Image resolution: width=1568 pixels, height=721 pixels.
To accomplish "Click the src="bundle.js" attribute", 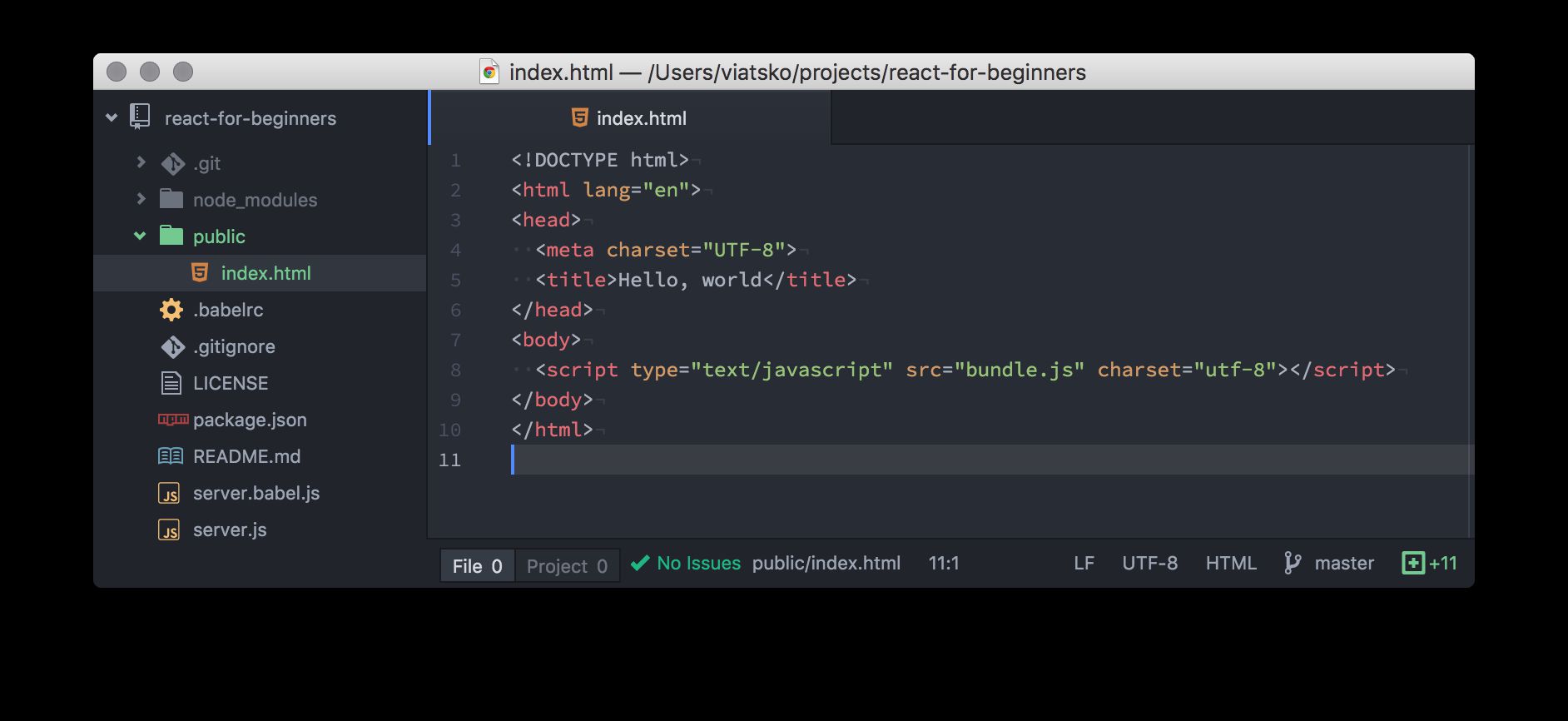I will [x=995, y=370].
